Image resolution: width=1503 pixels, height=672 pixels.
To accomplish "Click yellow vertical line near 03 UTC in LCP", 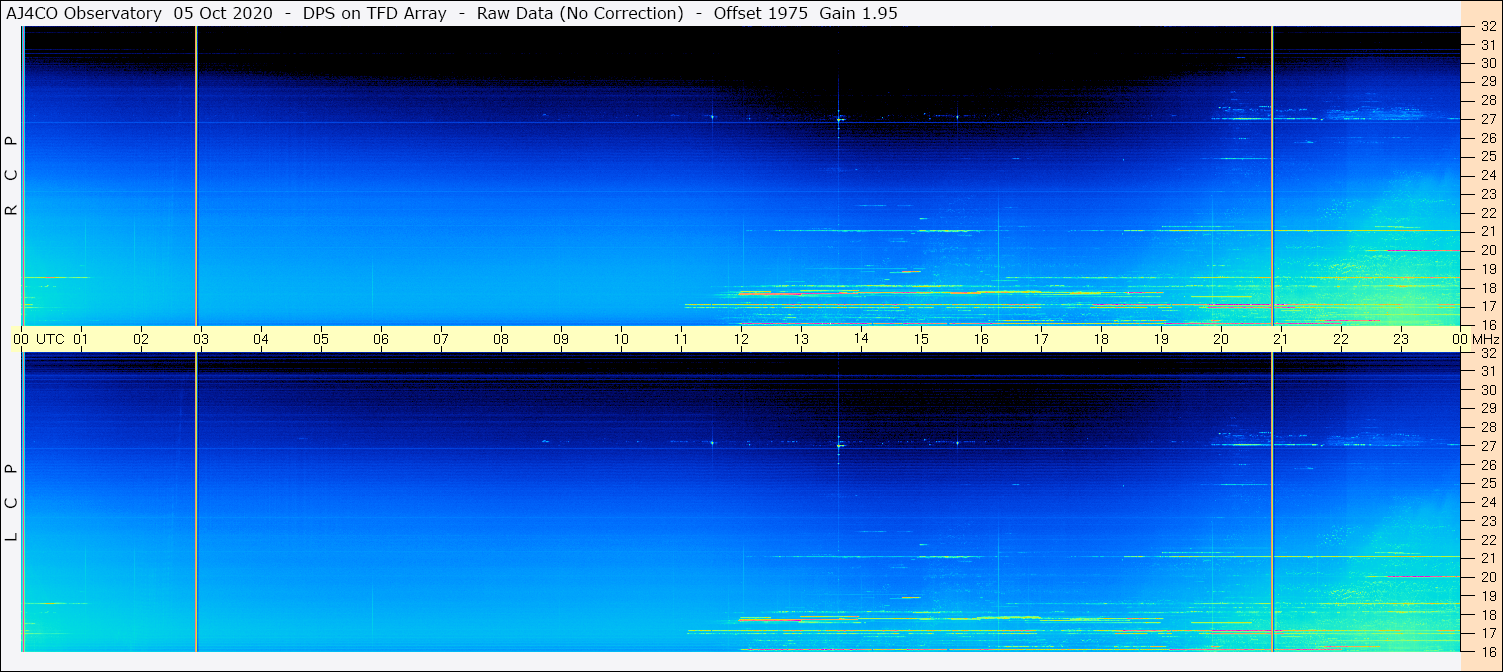I will click(196, 502).
